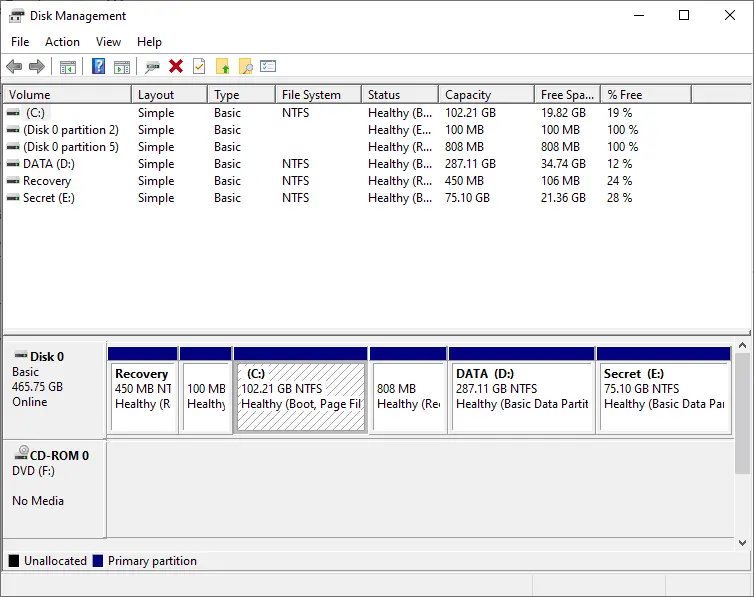
Task: Open the Action menu
Action: click(63, 42)
